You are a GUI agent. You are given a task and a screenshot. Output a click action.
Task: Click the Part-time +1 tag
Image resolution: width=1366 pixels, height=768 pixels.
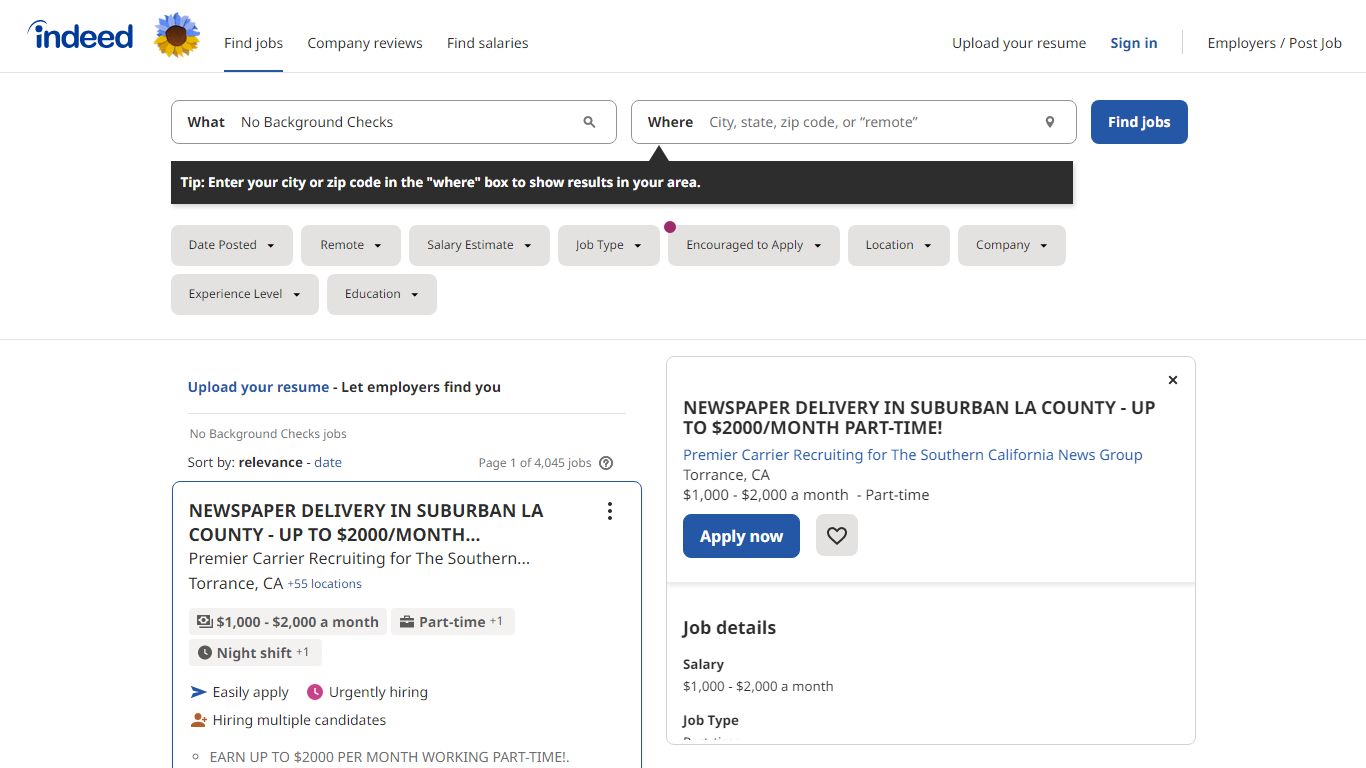pos(453,622)
